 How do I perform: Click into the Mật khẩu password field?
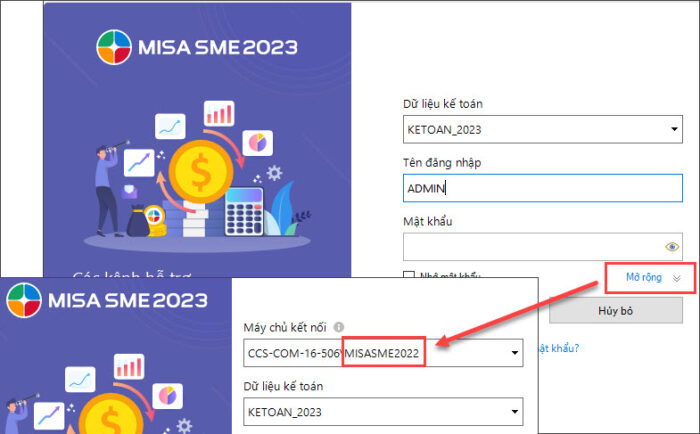tap(542, 246)
